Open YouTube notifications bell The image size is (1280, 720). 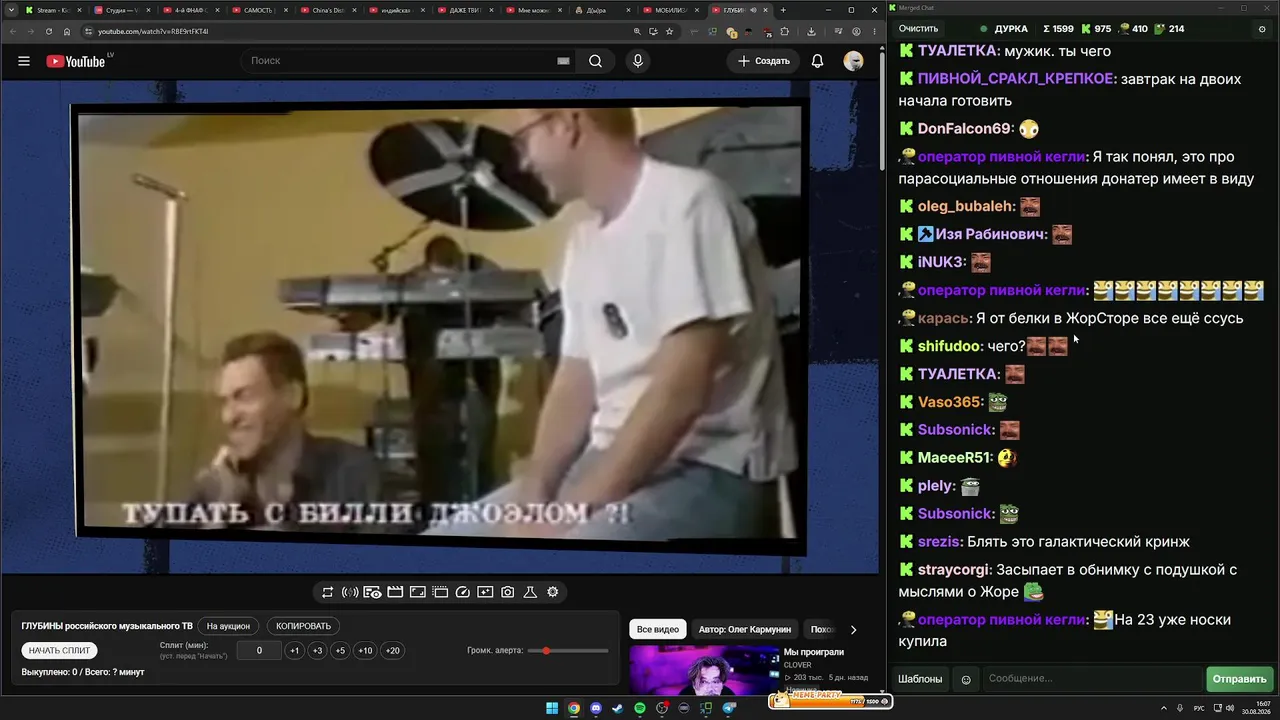coord(817,61)
